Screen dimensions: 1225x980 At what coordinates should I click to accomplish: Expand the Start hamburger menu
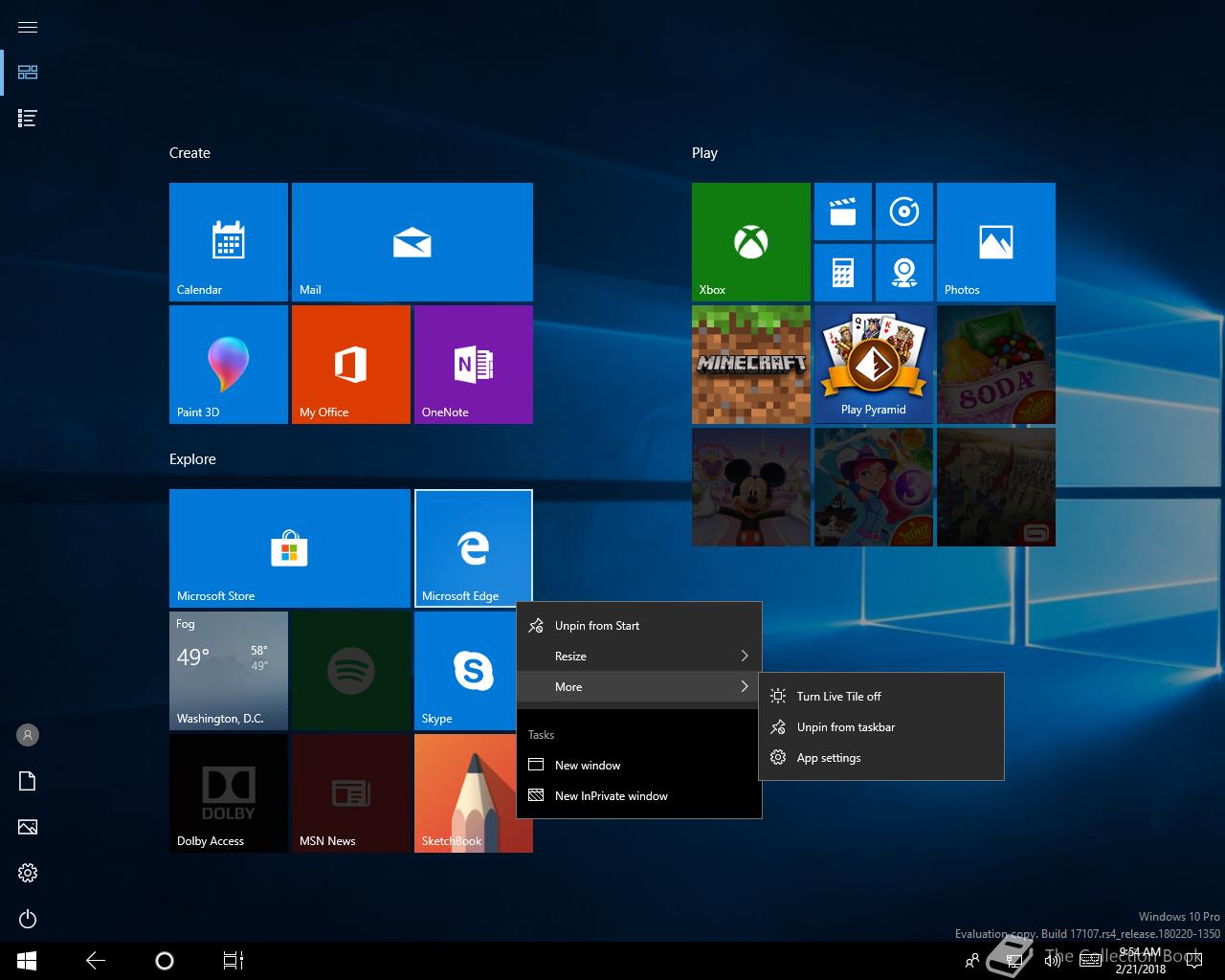[28, 27]
